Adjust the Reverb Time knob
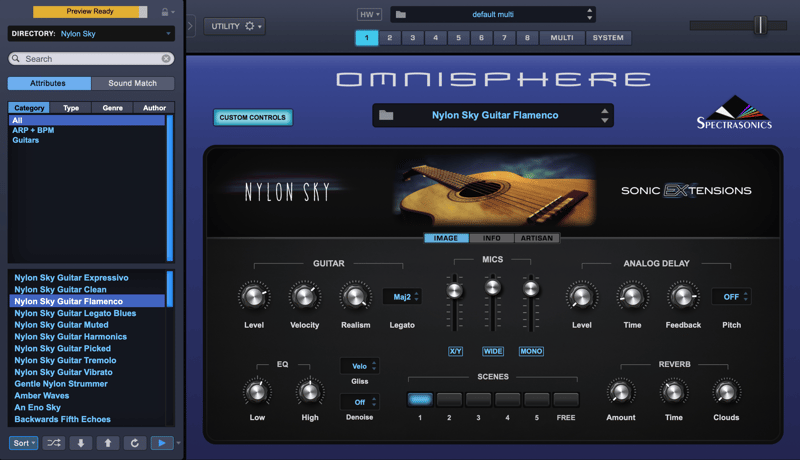800x460 pixels. click(673, 392)
